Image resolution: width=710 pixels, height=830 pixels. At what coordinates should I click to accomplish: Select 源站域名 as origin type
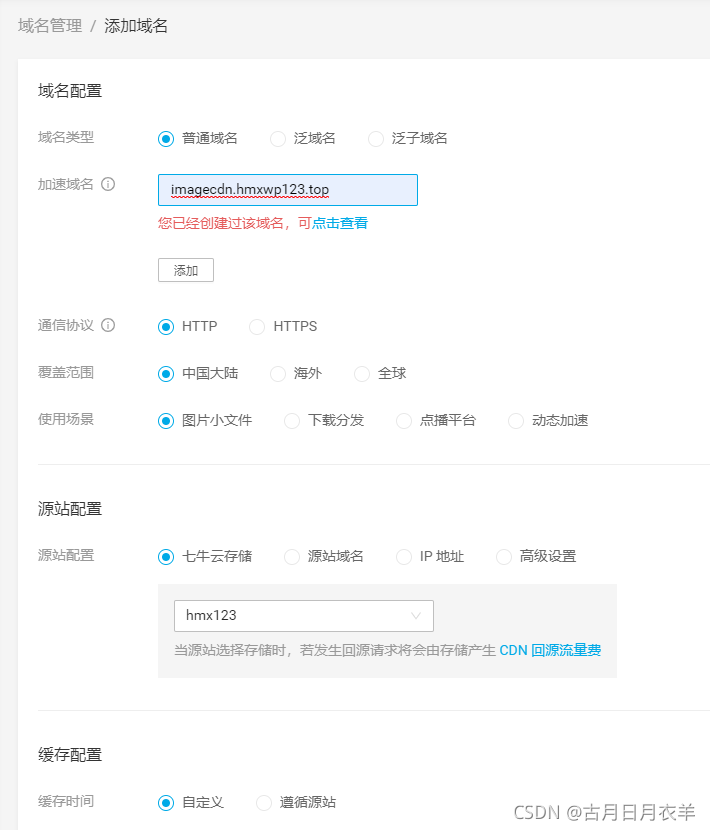tap(291, 556)
